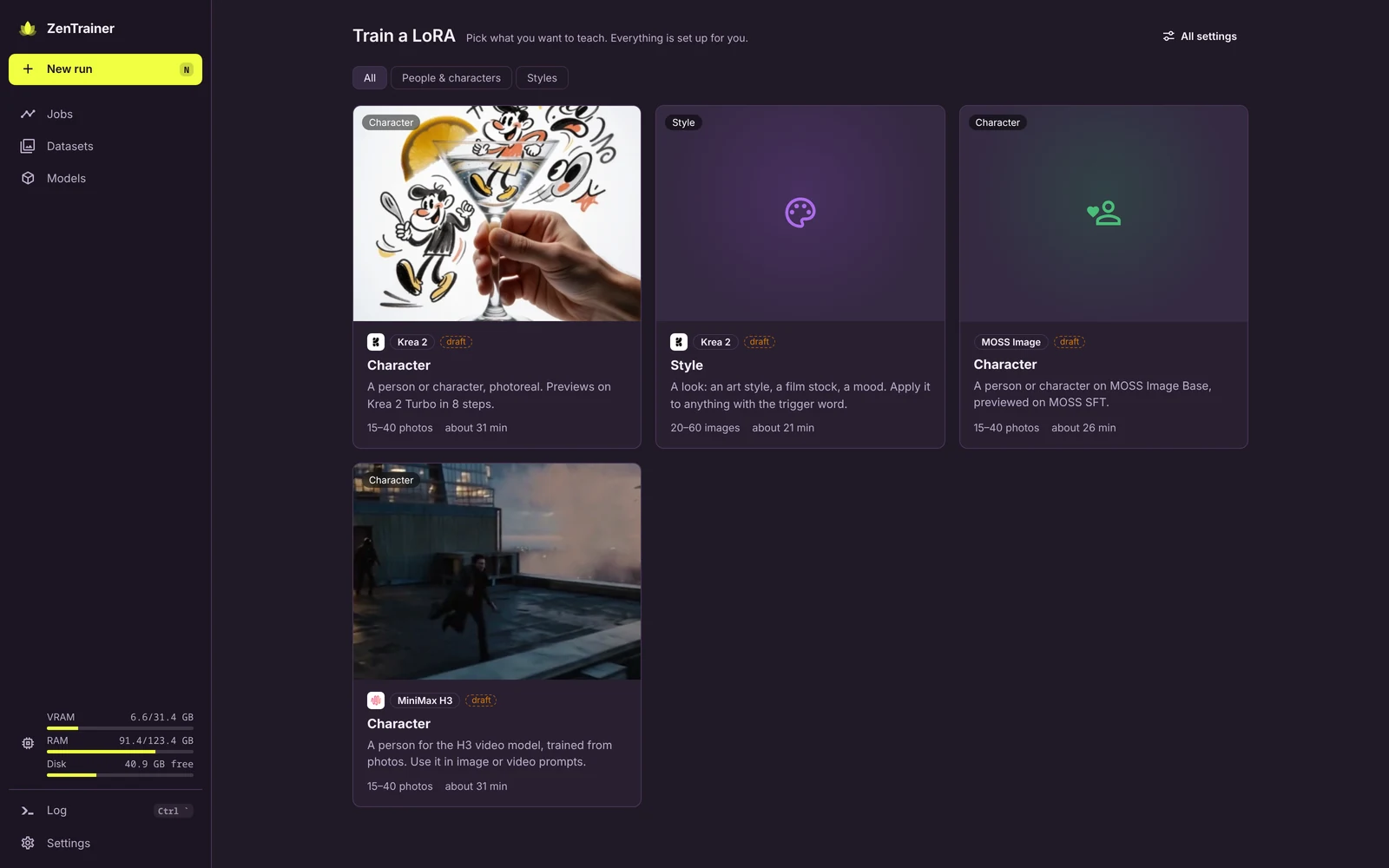This screenshot has height=868, width=1389.
Task: Click 'about 21 min' on the Style card
Action: 783,428
